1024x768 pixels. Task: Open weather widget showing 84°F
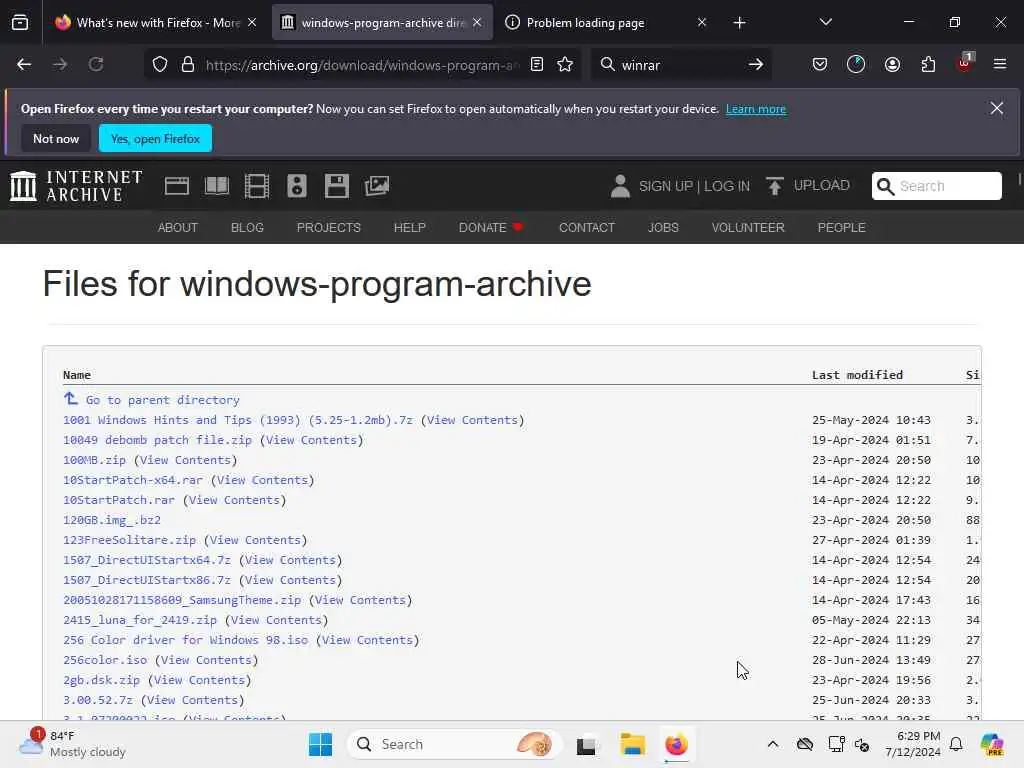[x=72, y=744]
